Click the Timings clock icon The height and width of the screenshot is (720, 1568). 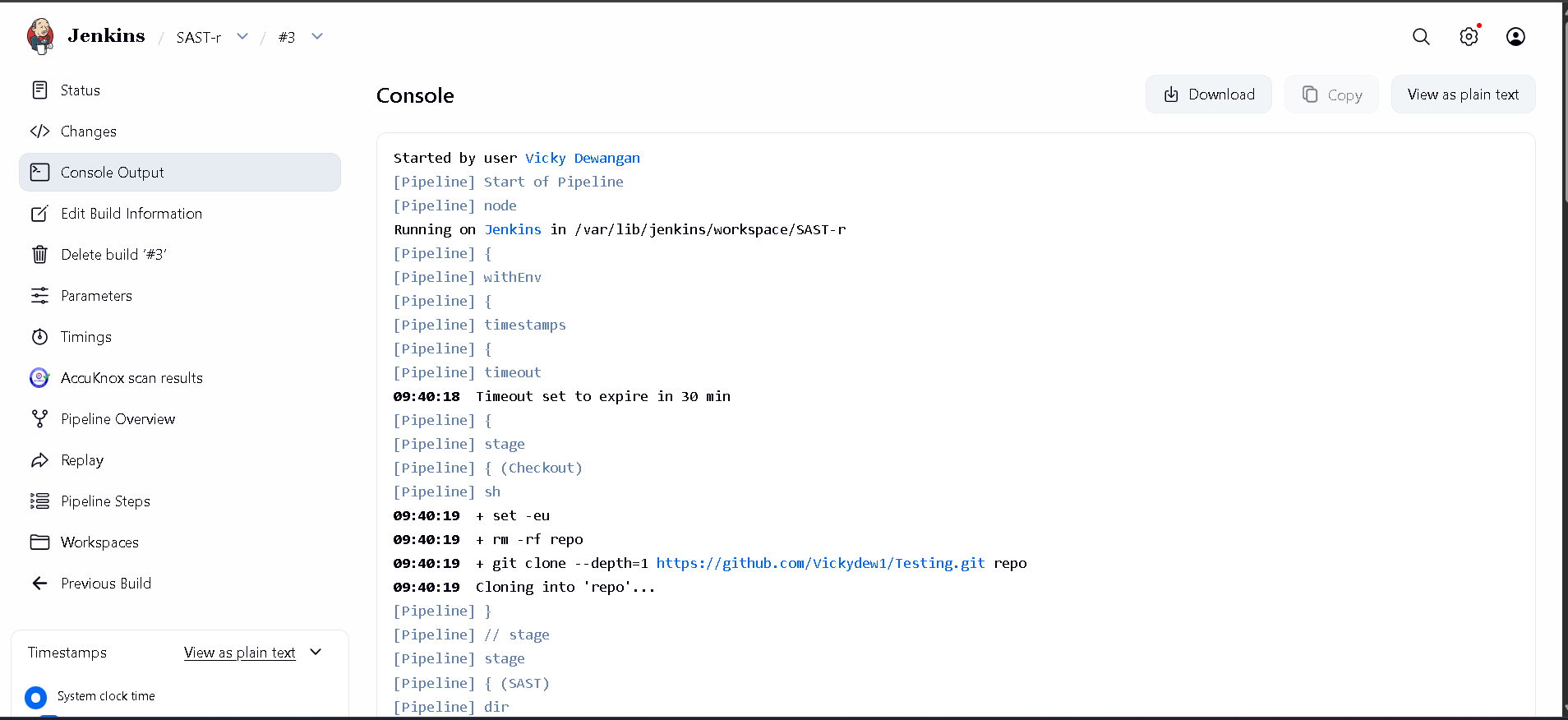point(39,336)
